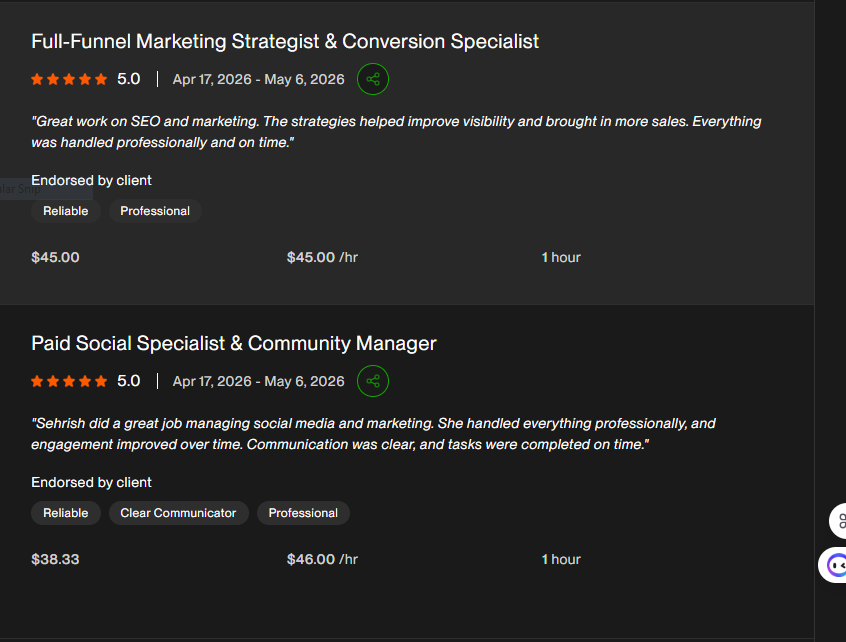Screen dimensions: 846x642
Task: Click the first review's date range
Action: click(258, 79)
